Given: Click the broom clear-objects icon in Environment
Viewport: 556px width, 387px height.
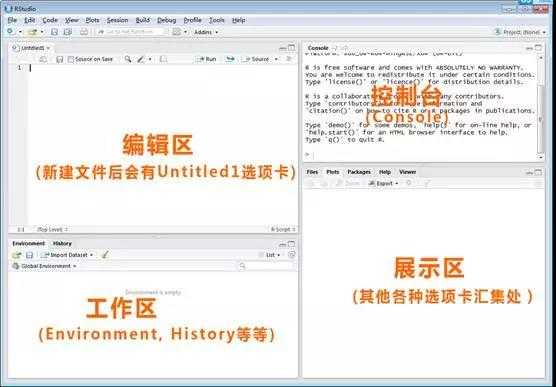Looking at the screenshot, I should [105, 255].
